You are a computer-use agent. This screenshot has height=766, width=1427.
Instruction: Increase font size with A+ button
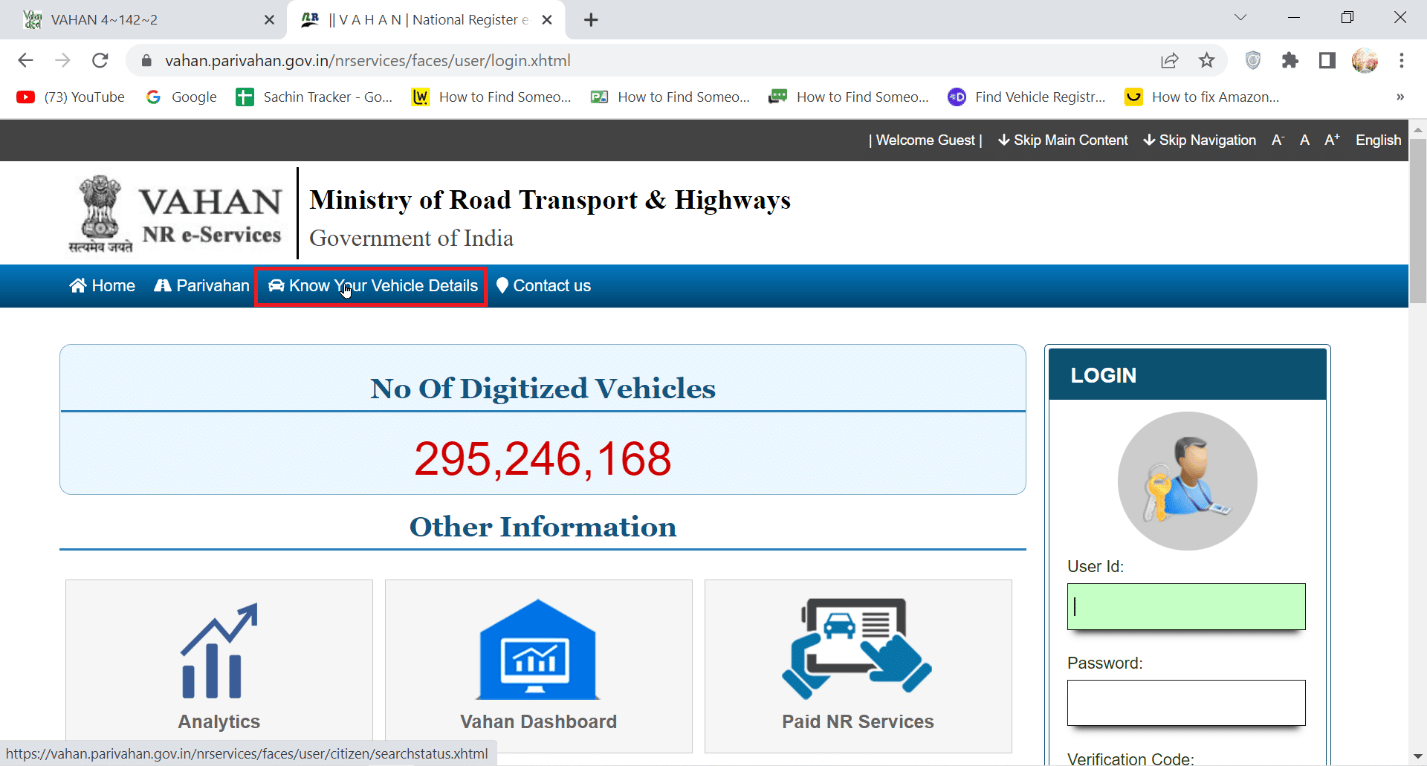click(x=1332, y=140)
